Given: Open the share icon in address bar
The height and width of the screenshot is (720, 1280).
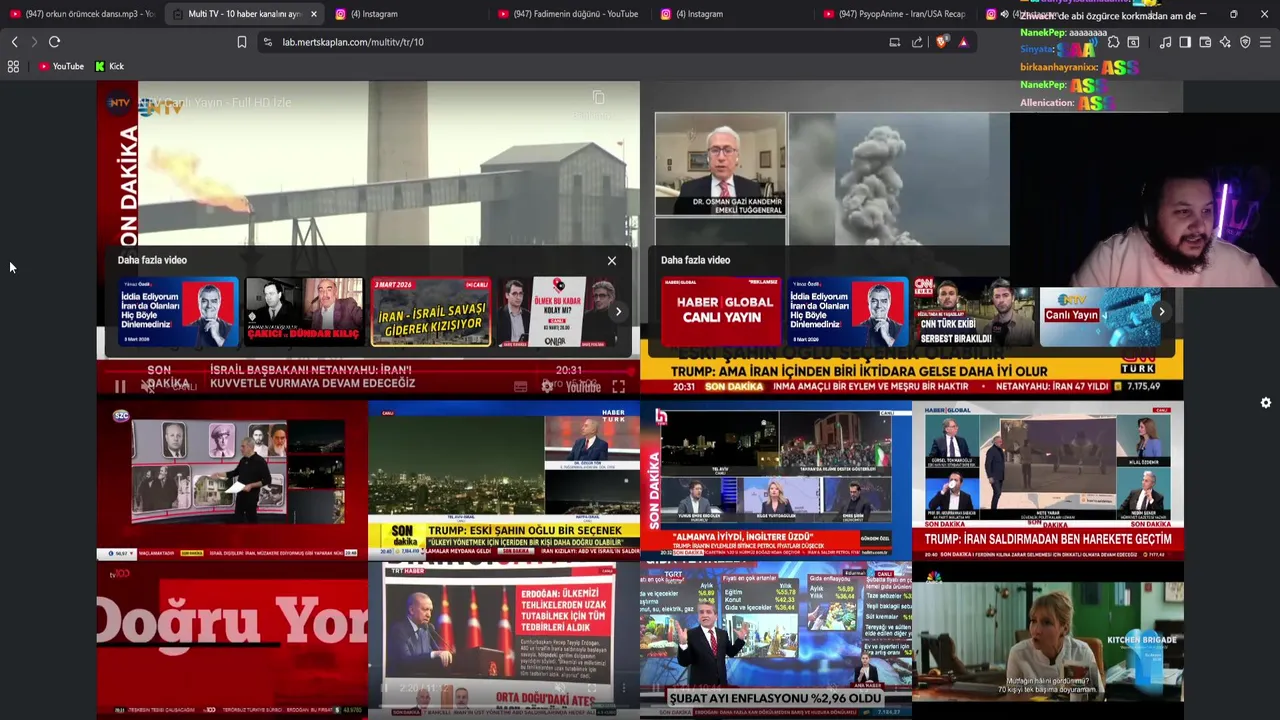Looking at the screenshot, I should pos(917,42).
